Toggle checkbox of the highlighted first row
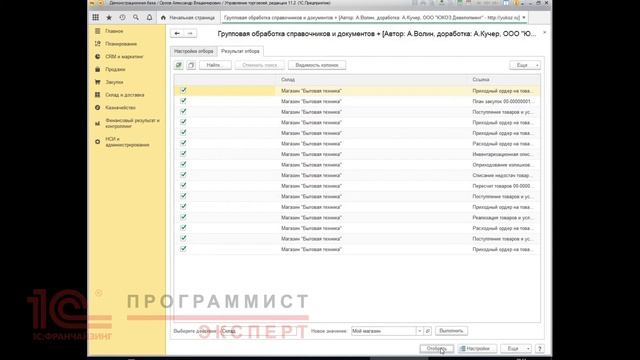The width and height of the screenshot is (640, 360). point(183,90)
